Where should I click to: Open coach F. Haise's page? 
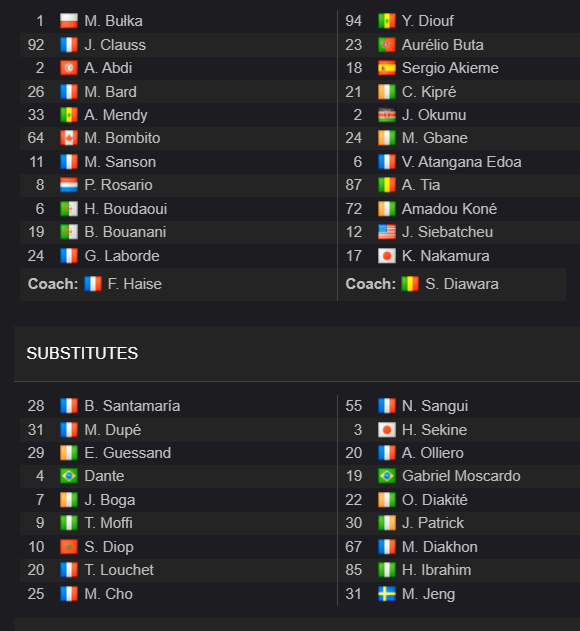(x=134, y=284)
